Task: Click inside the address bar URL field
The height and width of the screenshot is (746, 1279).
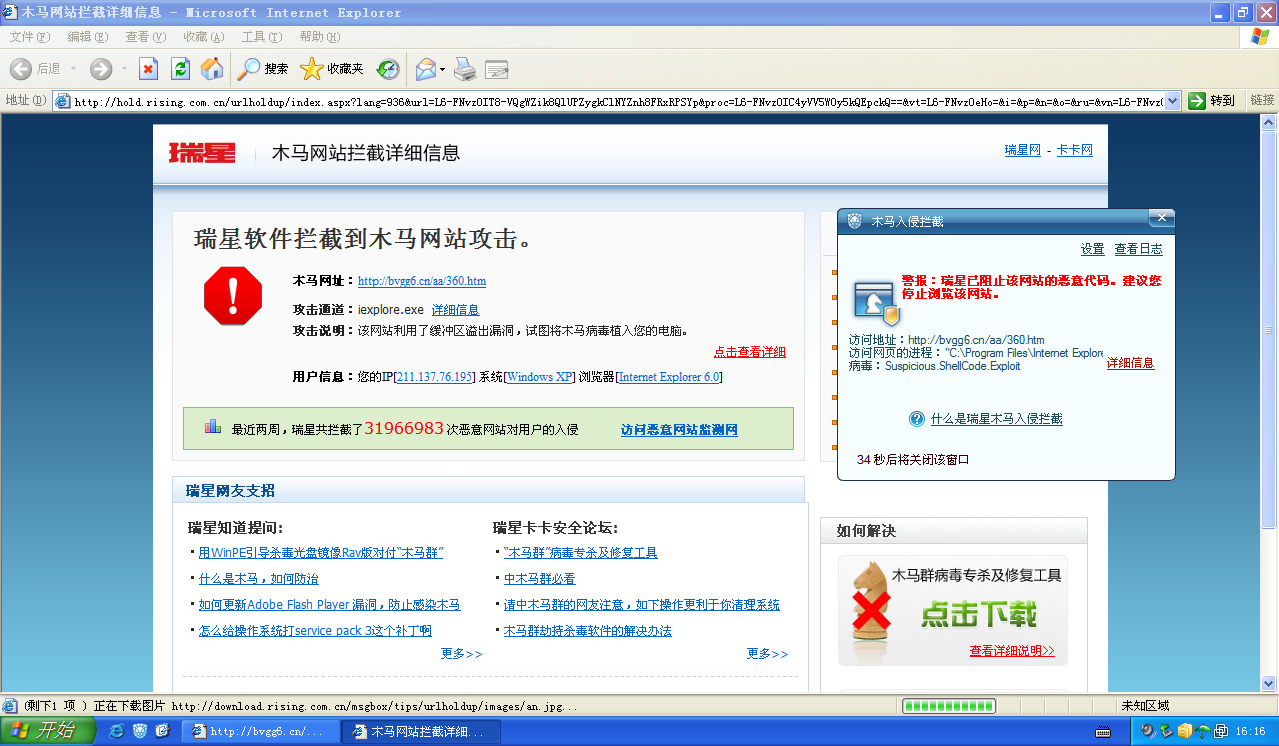Action: 617,101
